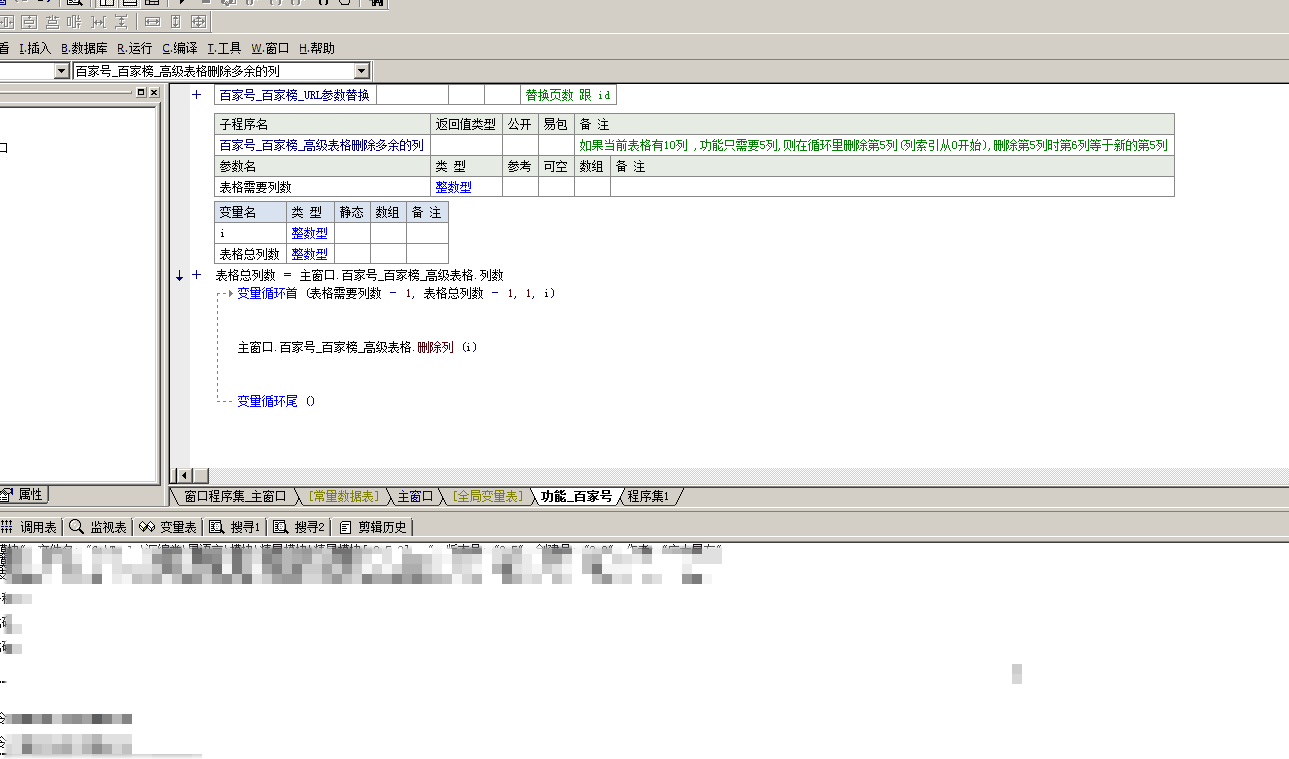The height and width of the screenshot is (759, 1289).
Task: Click the 表格总列数 = 主窗口 assignment line
Action: pyautogui.click(x=359, y=275)
